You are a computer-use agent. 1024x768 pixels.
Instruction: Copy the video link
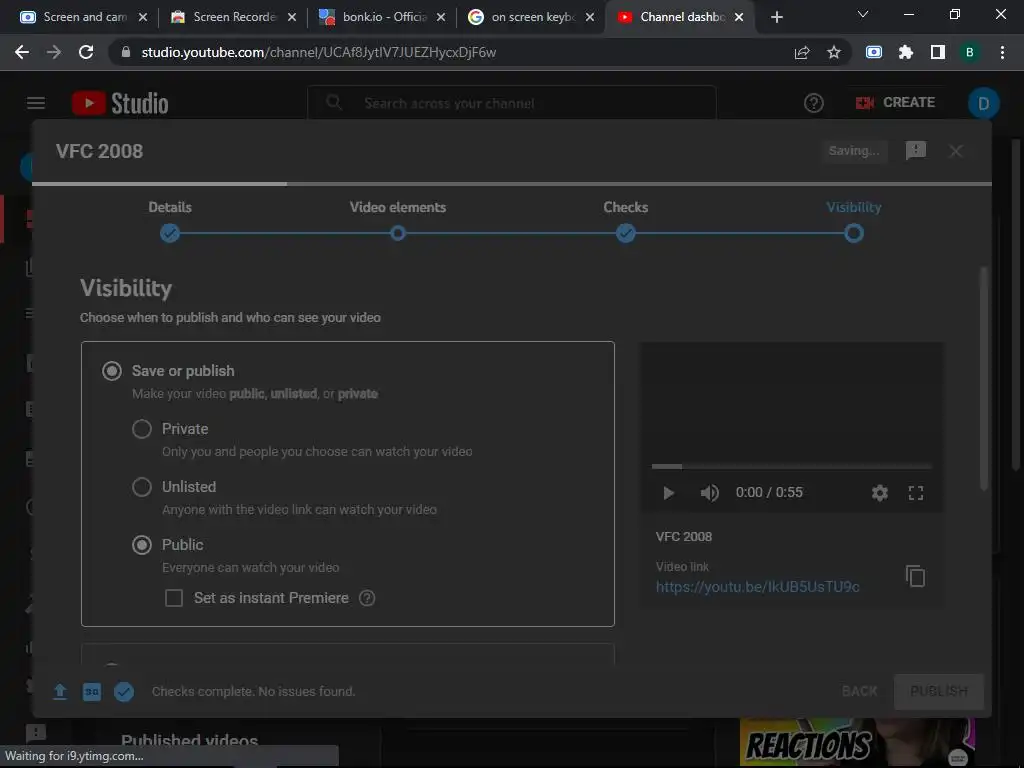[x=916, y=576]
